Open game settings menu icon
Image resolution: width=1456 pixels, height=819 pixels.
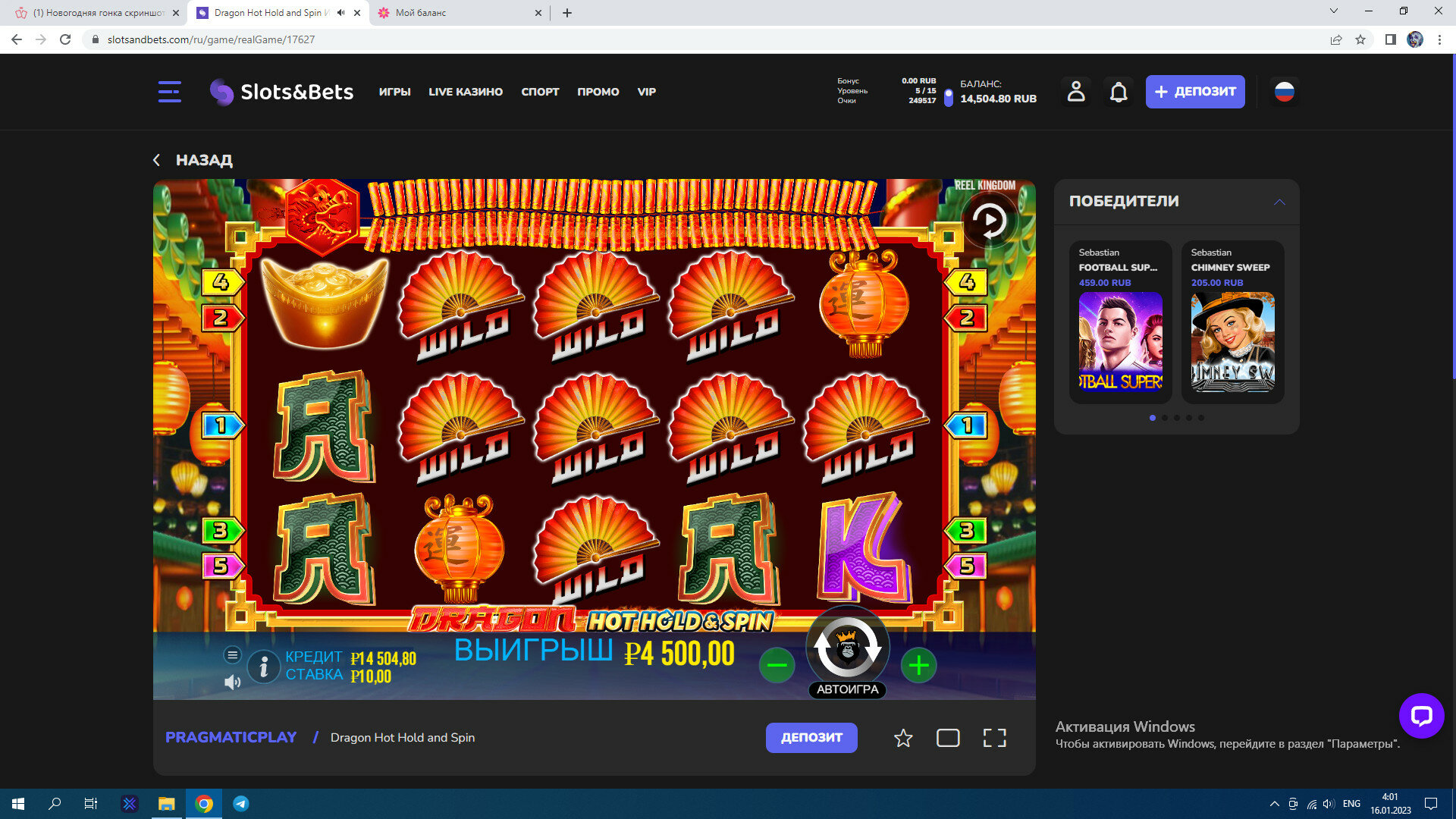click(233, 654)
